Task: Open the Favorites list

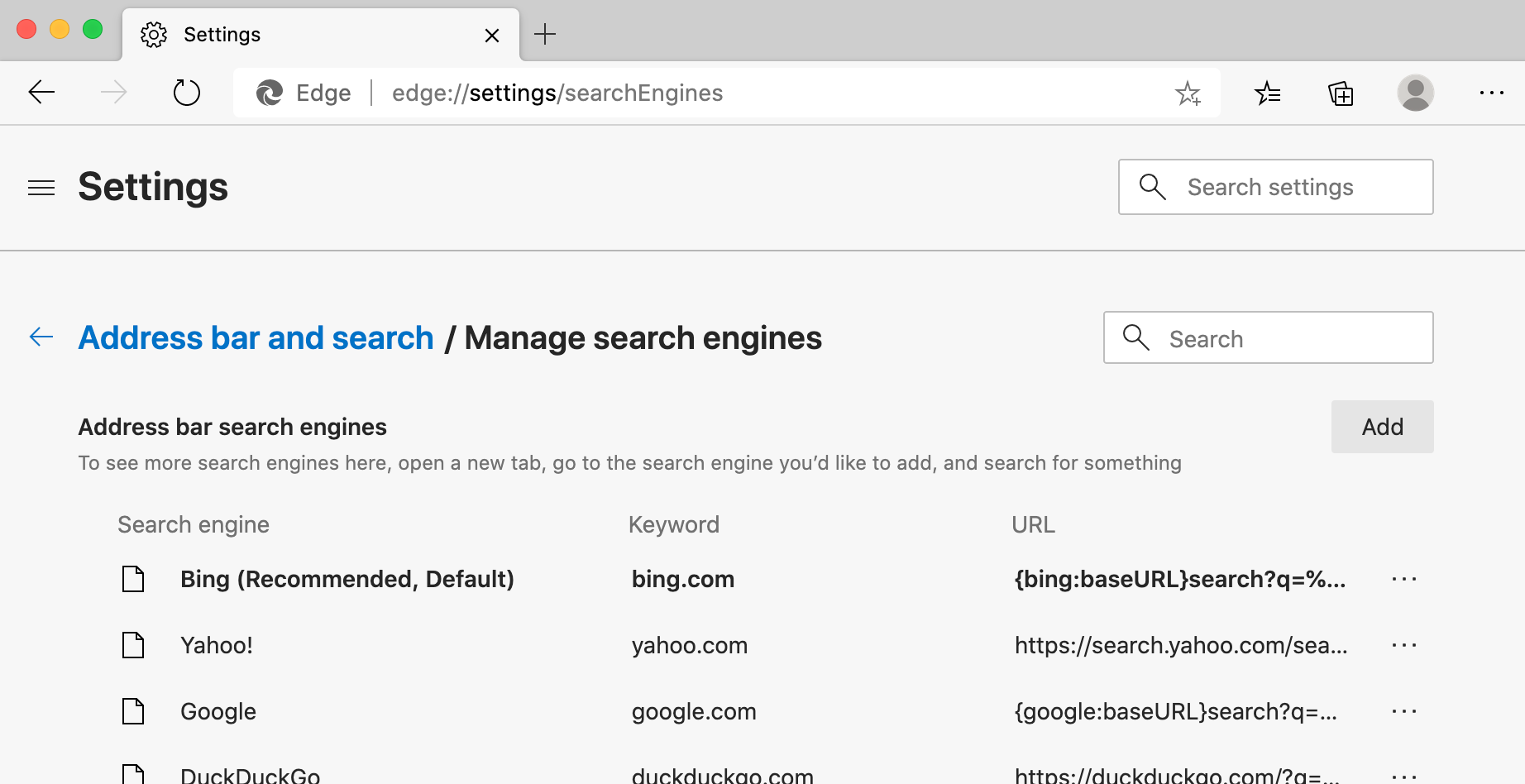Action: (x=1269, y=93)
